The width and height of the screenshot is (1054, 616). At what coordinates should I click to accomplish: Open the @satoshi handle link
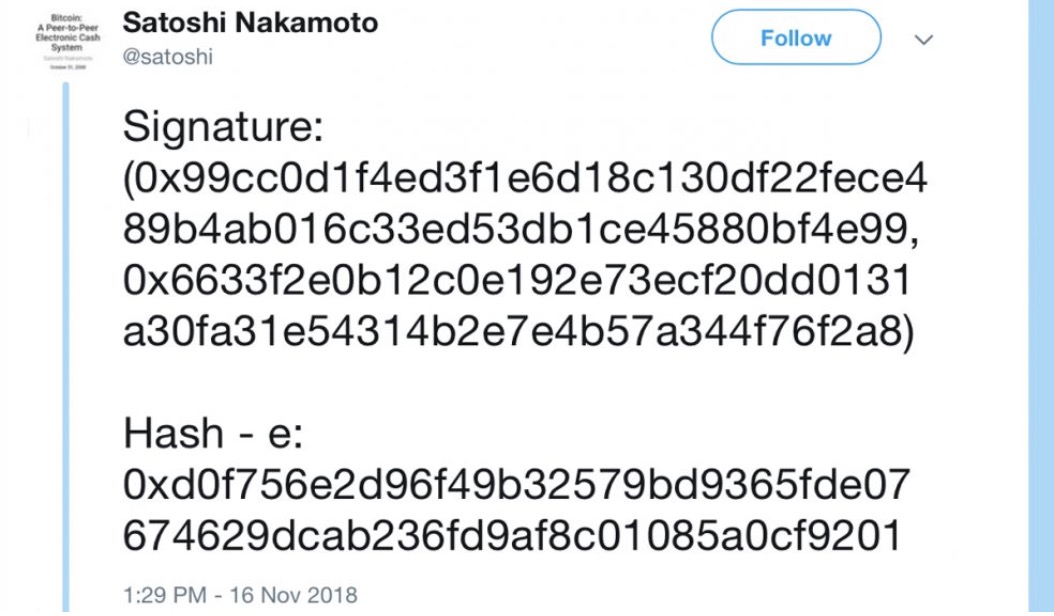pyautogui.click(x=167, y=56)
